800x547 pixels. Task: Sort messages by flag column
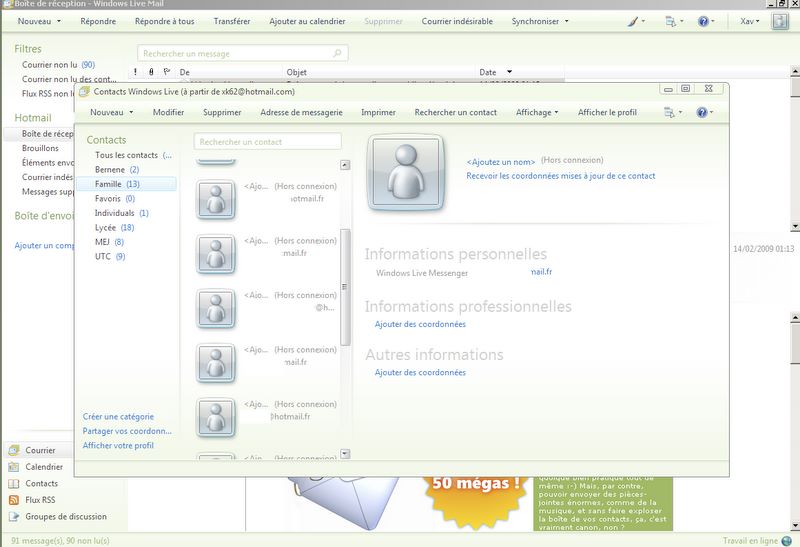click(167, 72)
